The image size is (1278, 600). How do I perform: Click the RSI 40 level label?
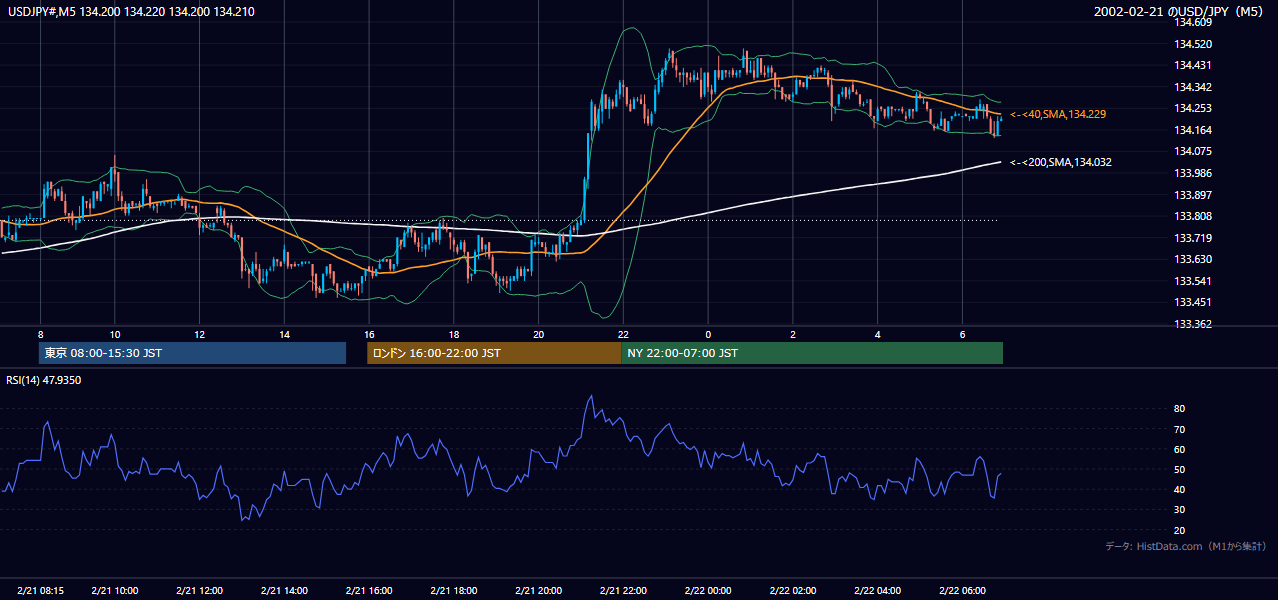tap(1179, 489)
